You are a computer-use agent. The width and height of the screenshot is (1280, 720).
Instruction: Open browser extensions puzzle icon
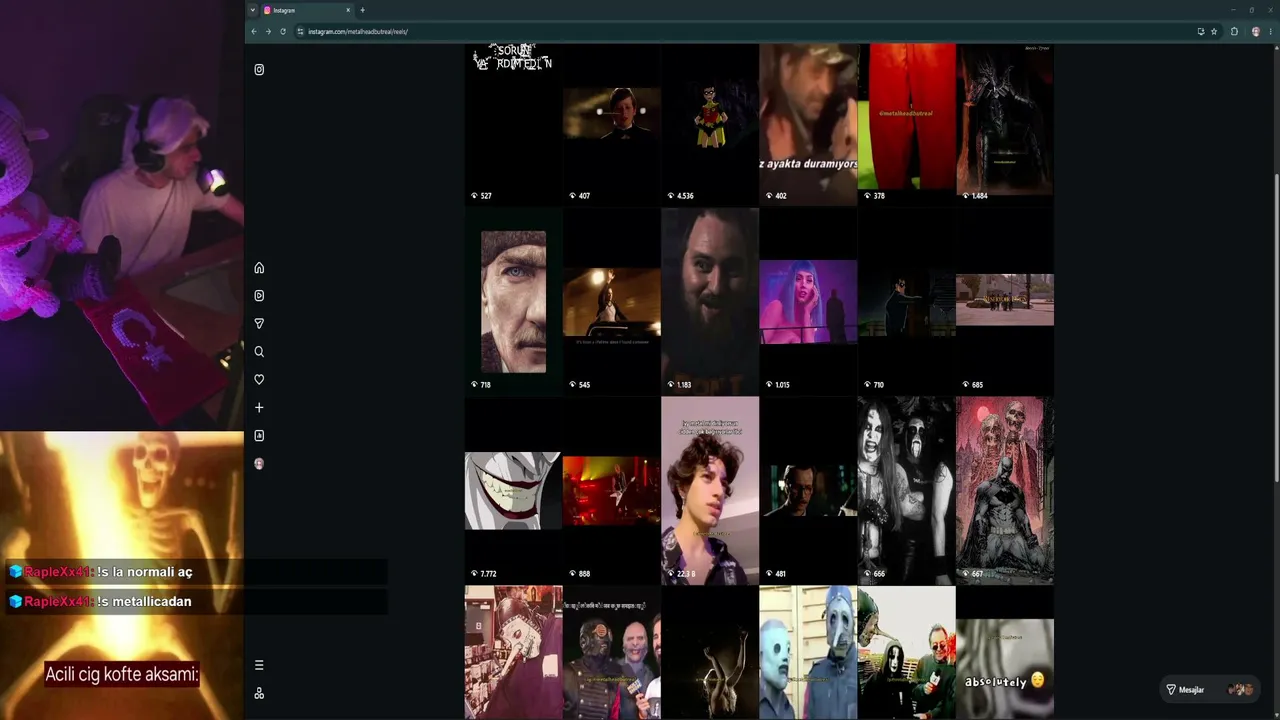point(1234,32)
